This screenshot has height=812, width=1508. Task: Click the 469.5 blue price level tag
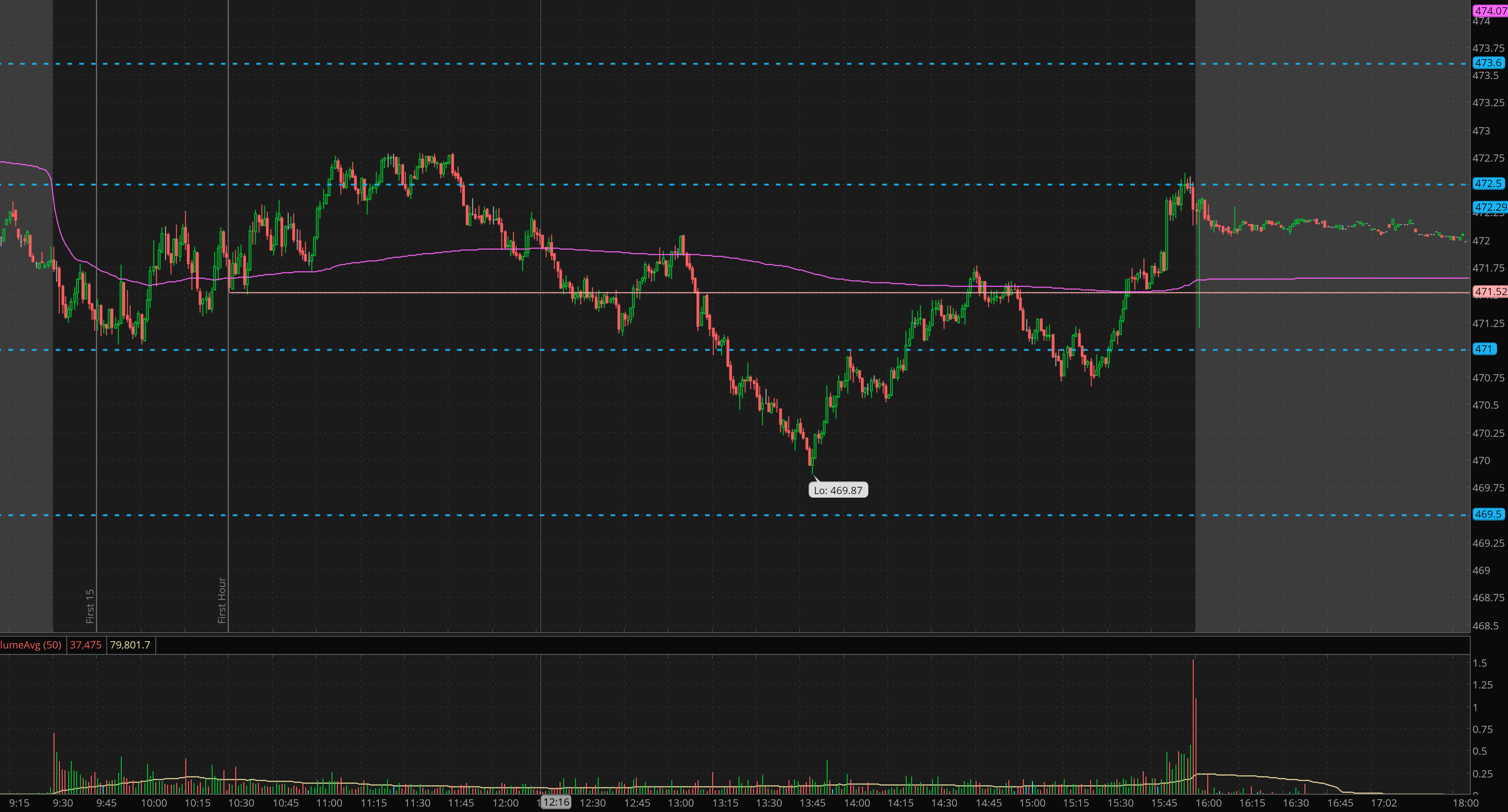click(1488, 514)
